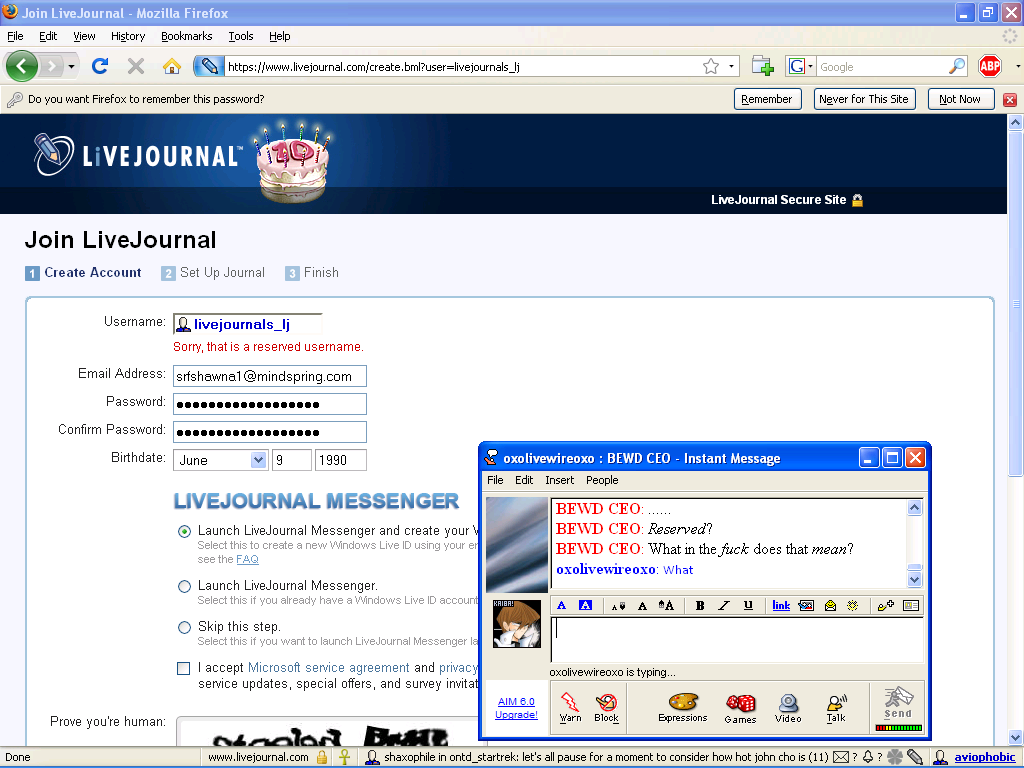The height and width of the screenshot is (768, 1024).
Task: Click Never for This Site button
Action: (x=864, y=99)
